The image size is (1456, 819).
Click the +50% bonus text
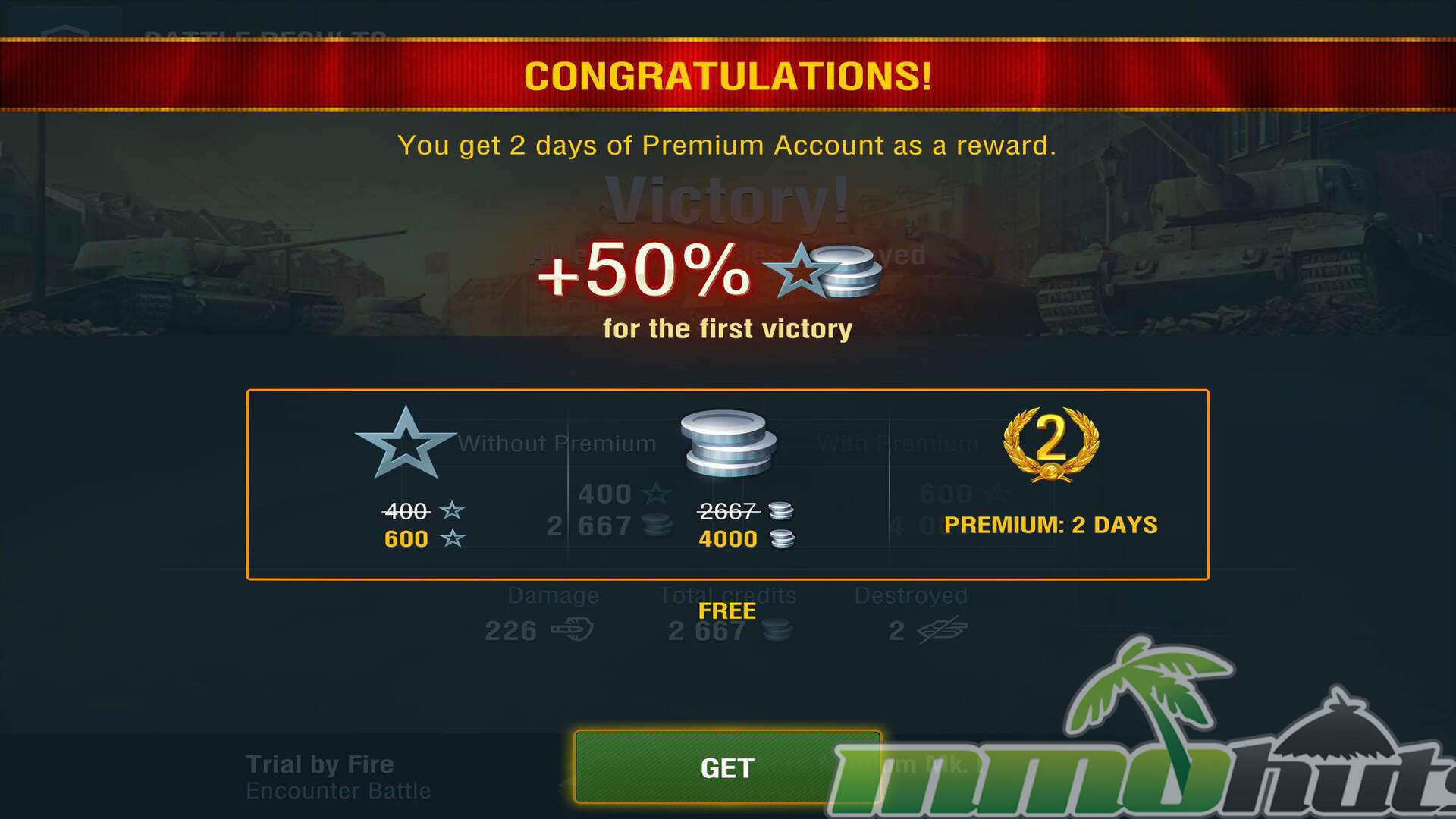[645, 270]
